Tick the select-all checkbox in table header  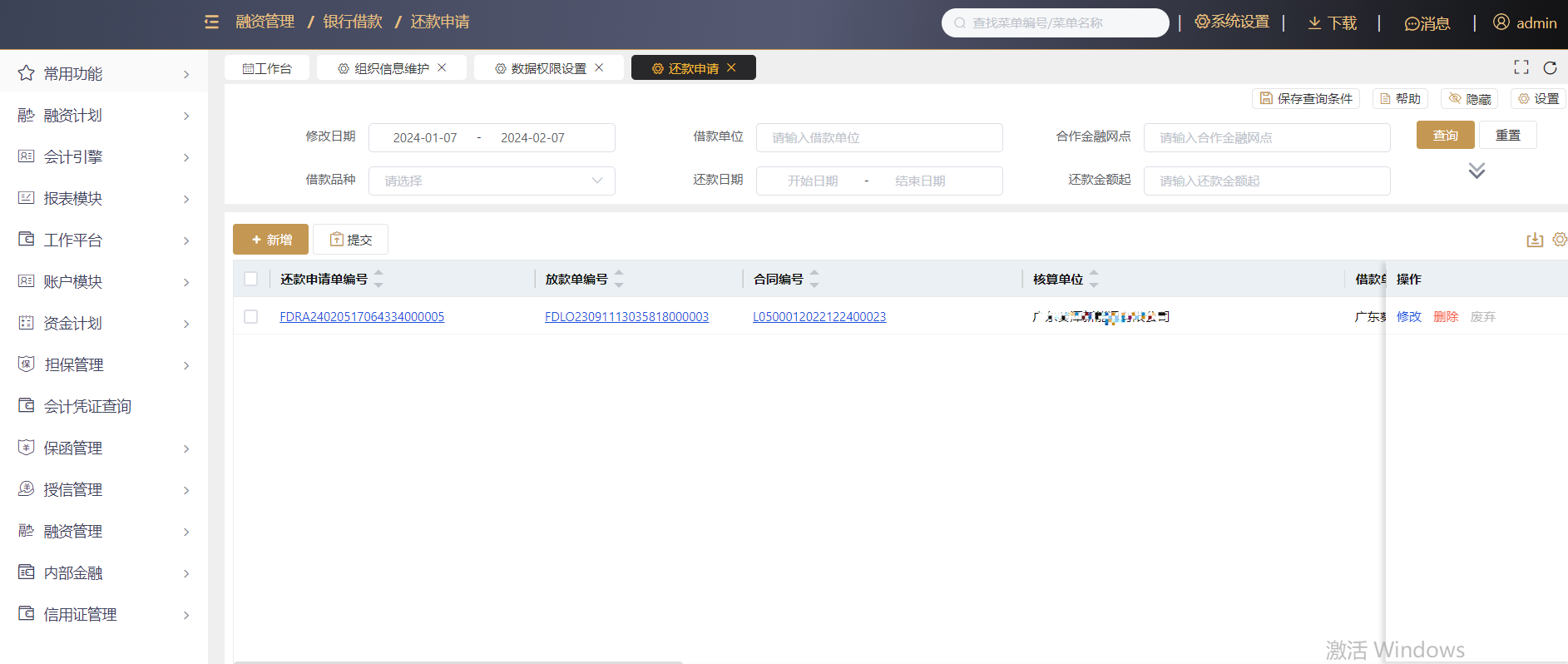(250, 279)
